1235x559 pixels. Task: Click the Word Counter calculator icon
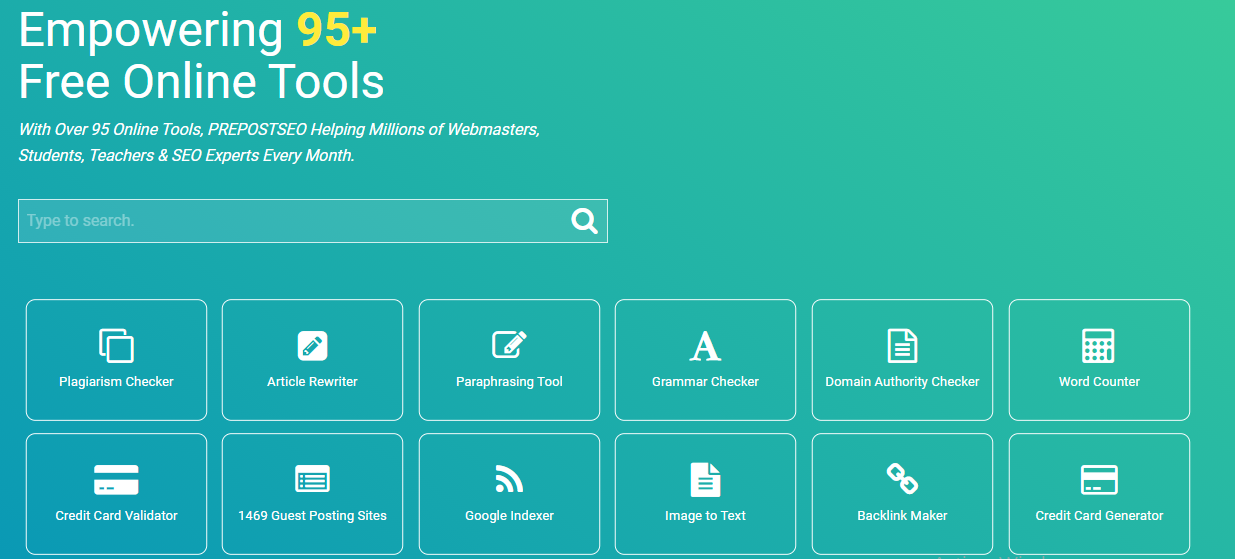[1098, 345]
